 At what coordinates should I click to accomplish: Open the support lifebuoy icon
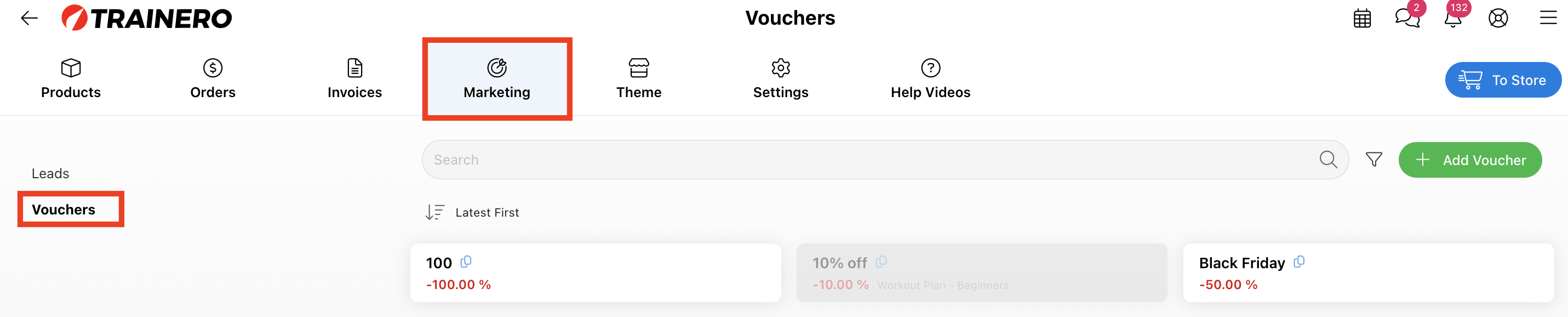pos(1498,18)
